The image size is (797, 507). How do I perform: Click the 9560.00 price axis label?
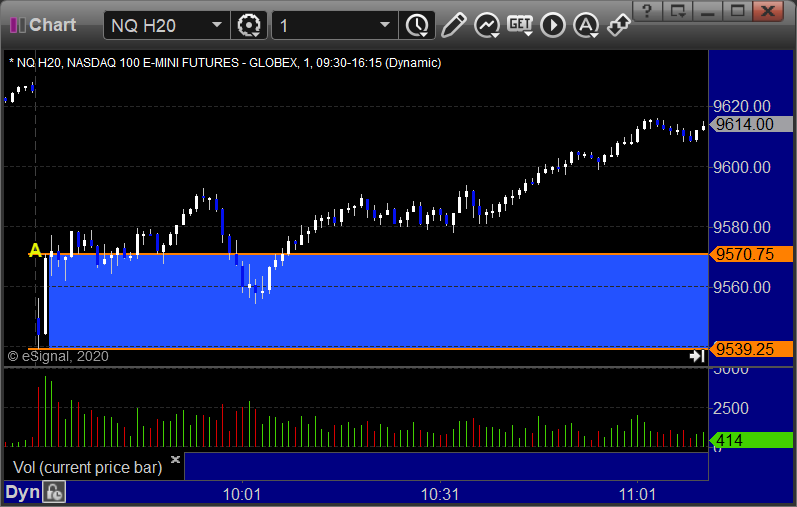point(742,287)
